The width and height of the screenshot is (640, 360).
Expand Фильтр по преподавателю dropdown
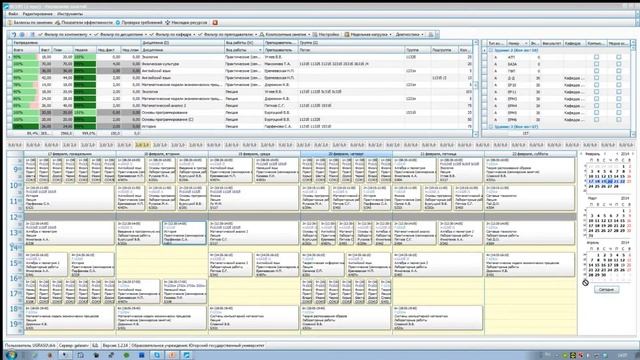click(x=256, y=35)
